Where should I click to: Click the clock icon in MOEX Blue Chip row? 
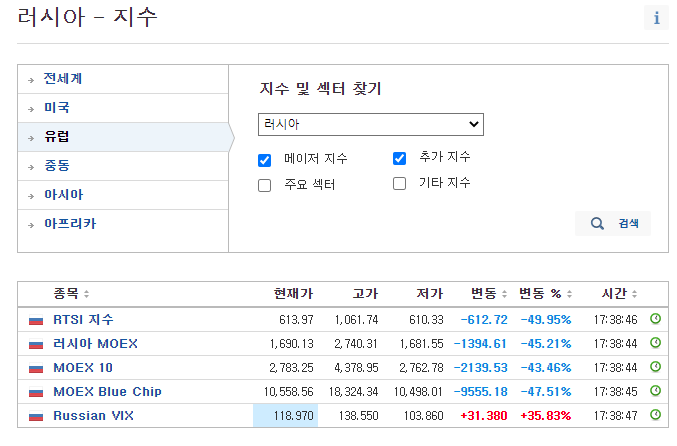pyautogui.click(x=655, y=391)
